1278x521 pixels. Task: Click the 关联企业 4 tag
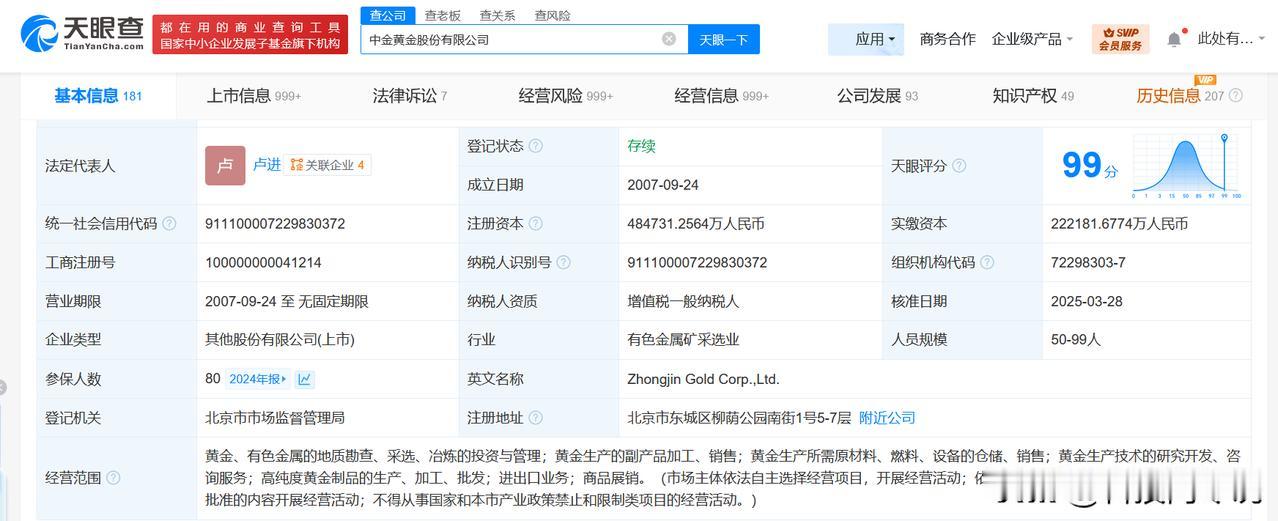click(328, 165)
